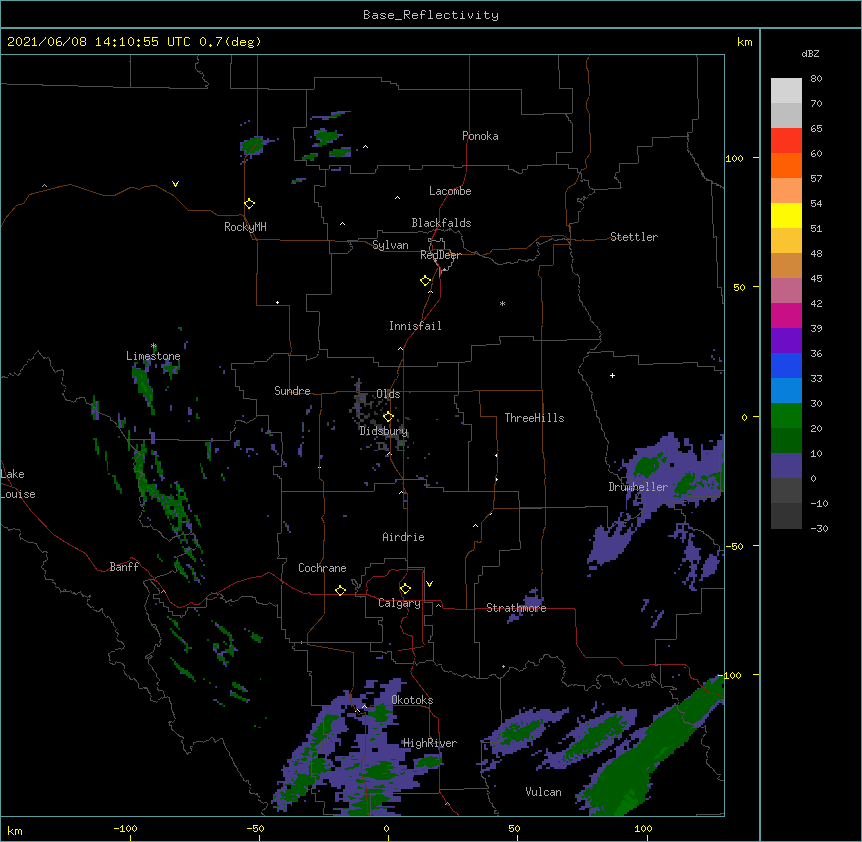Pick the lightest gray swatch at legend top

click(786, 90)
